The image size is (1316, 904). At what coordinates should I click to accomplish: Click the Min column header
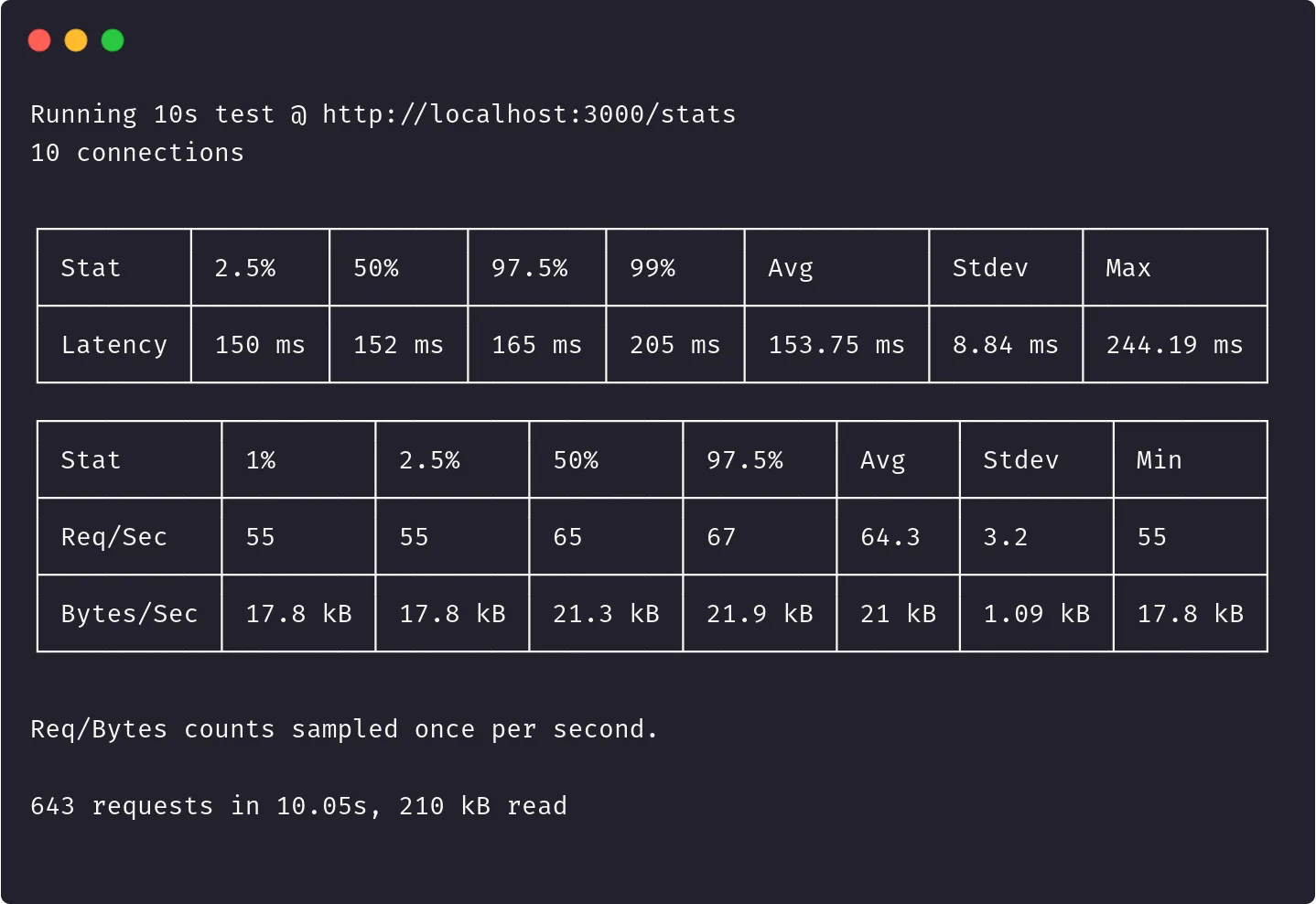click(1159, 460)
